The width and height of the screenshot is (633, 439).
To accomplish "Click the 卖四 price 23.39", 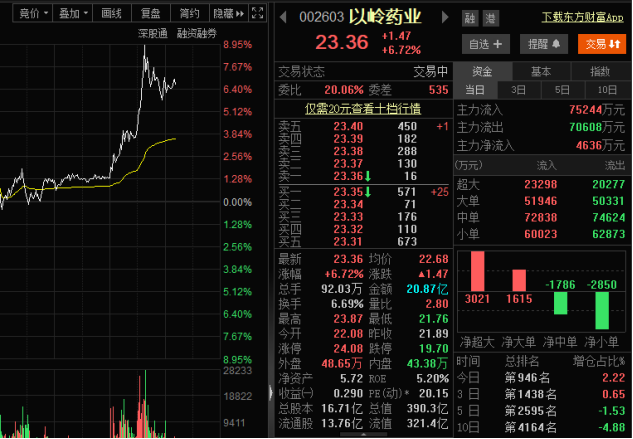I will click(x=348, y=139).
